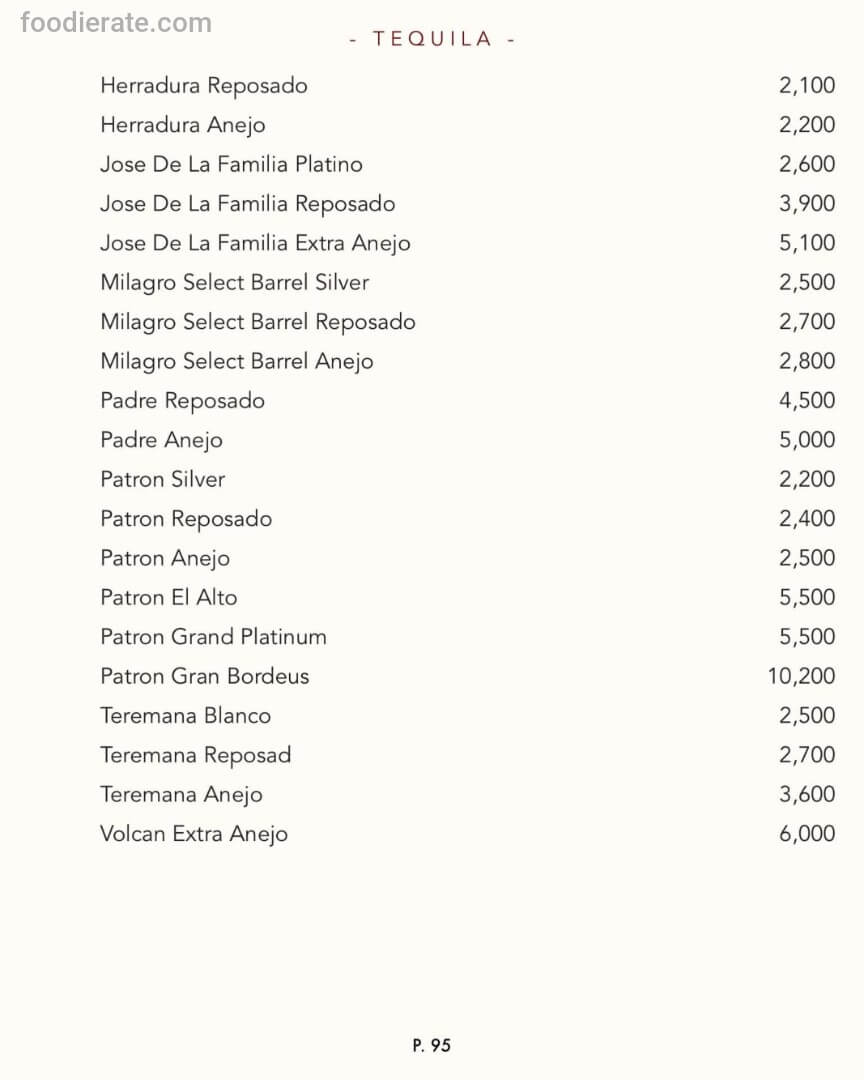Select Volcan Extra Anejo
This screenshot has width=864, height=1080.
tap(194, 834)
